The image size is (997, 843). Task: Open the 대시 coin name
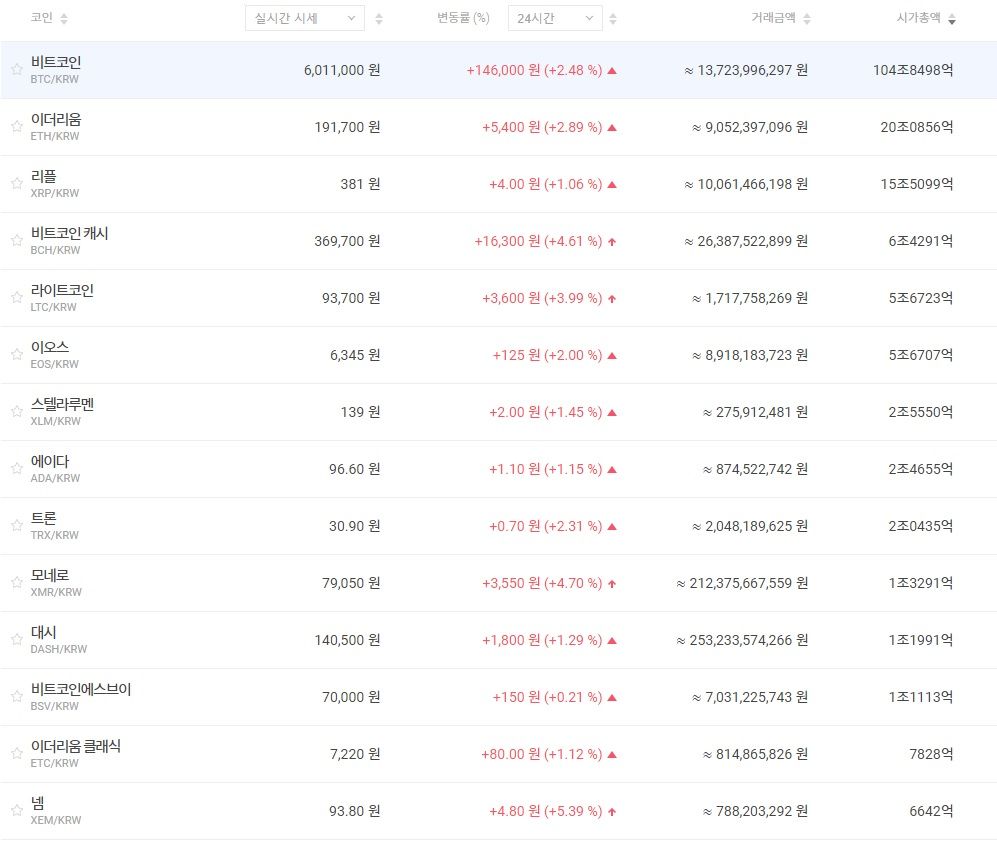click(x=43, y=633)
